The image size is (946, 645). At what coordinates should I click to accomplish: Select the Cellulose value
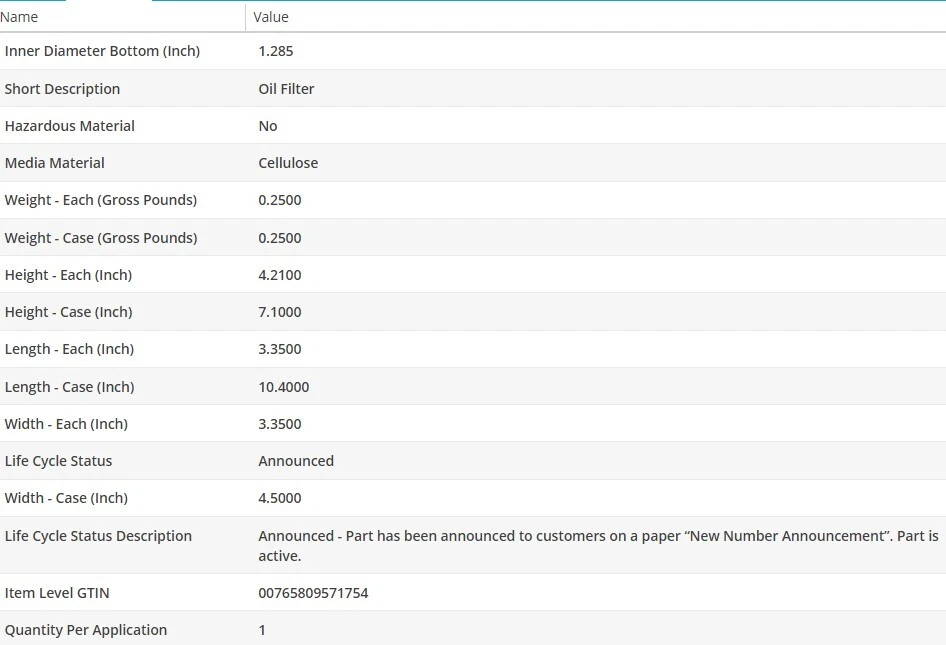288,163
